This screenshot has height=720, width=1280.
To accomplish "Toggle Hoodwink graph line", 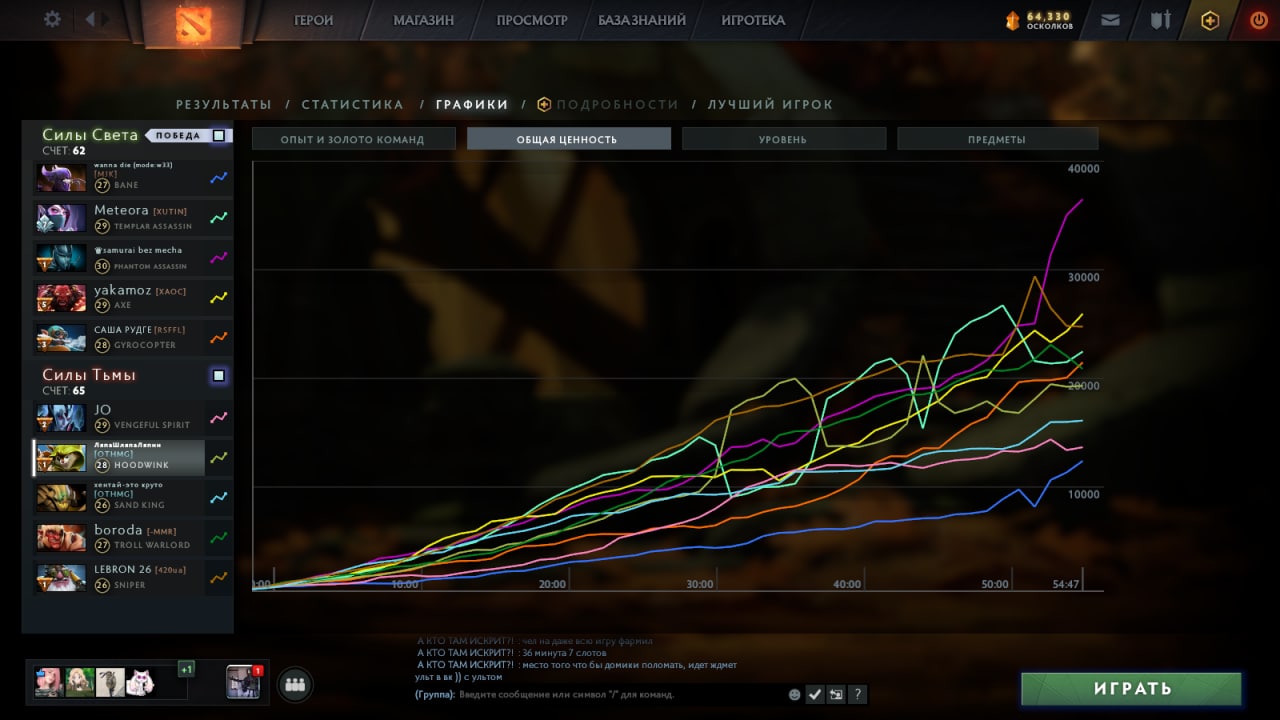I will [x=219, y=458].
